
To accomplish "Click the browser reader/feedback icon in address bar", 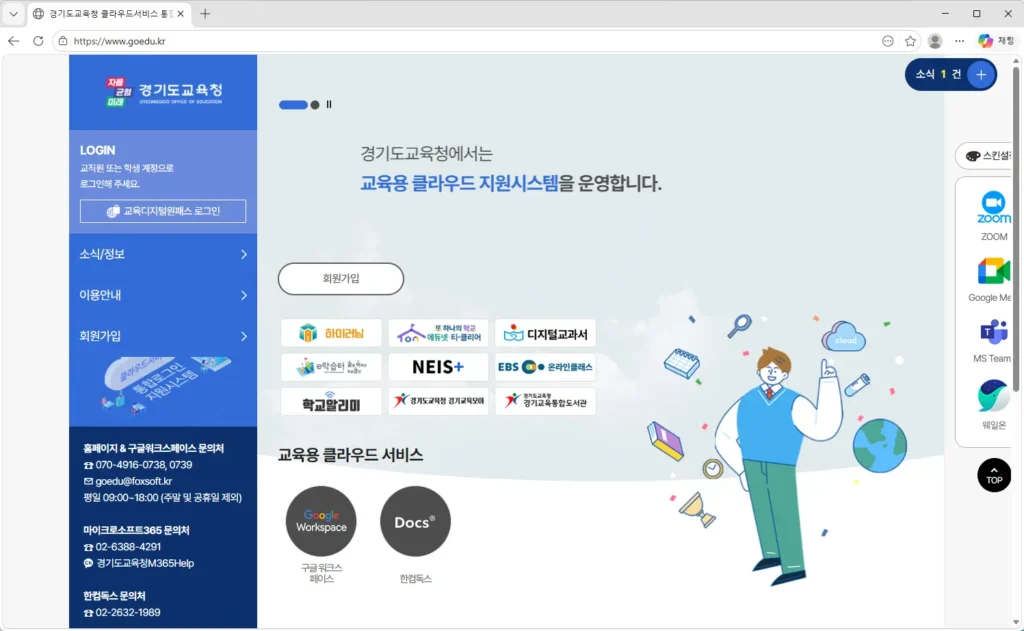I will click(x=888, y=41).
